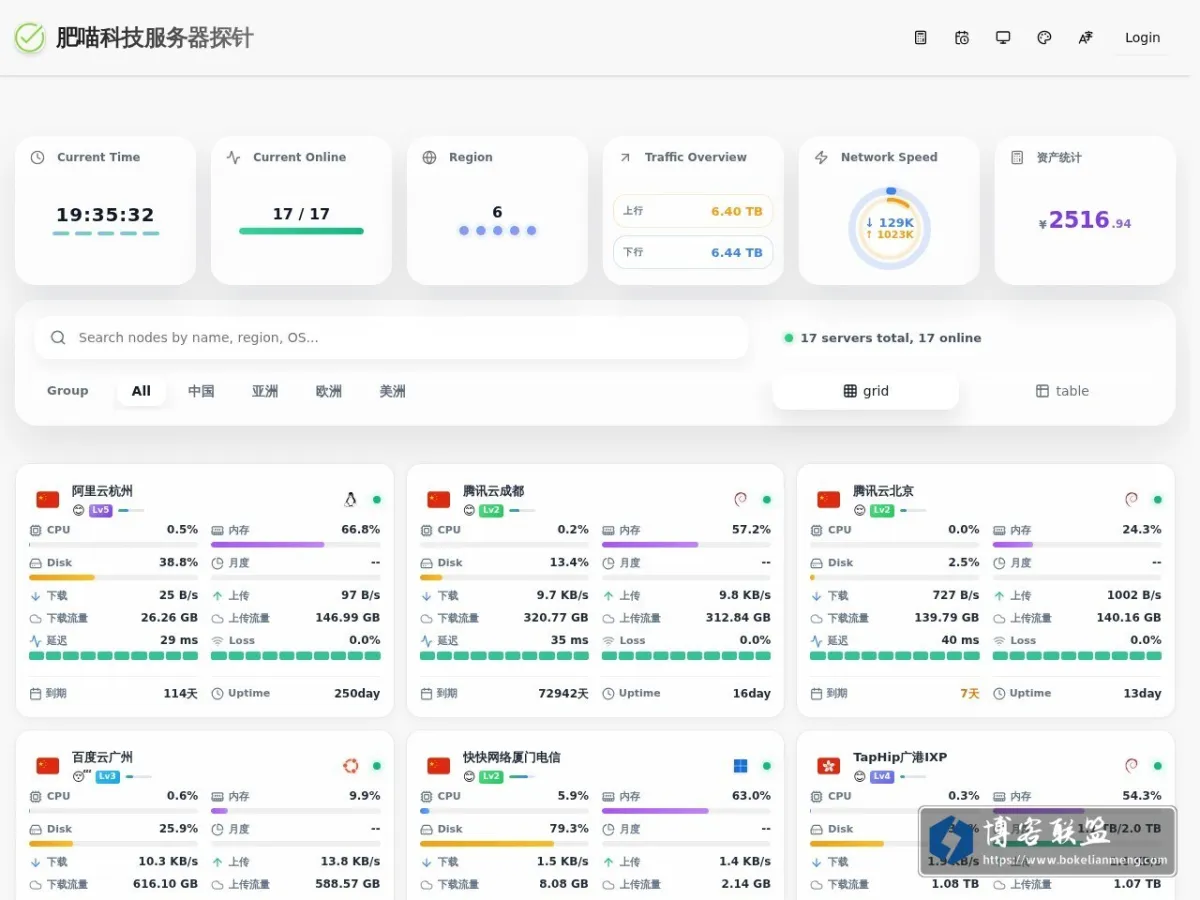Click the 资产统计 ¥2516.94 amount
Screen dimensions: 1200x900
[x=1085, y=220]
